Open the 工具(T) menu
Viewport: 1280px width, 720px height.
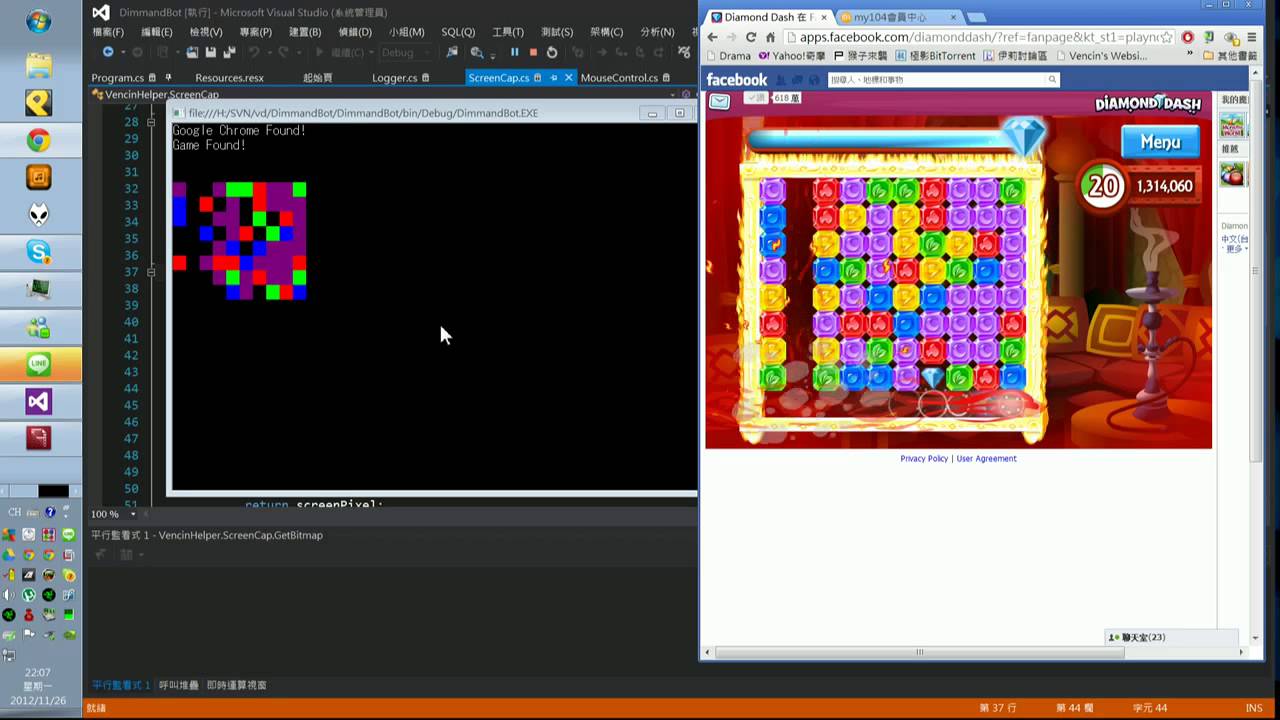click(508, 32)
